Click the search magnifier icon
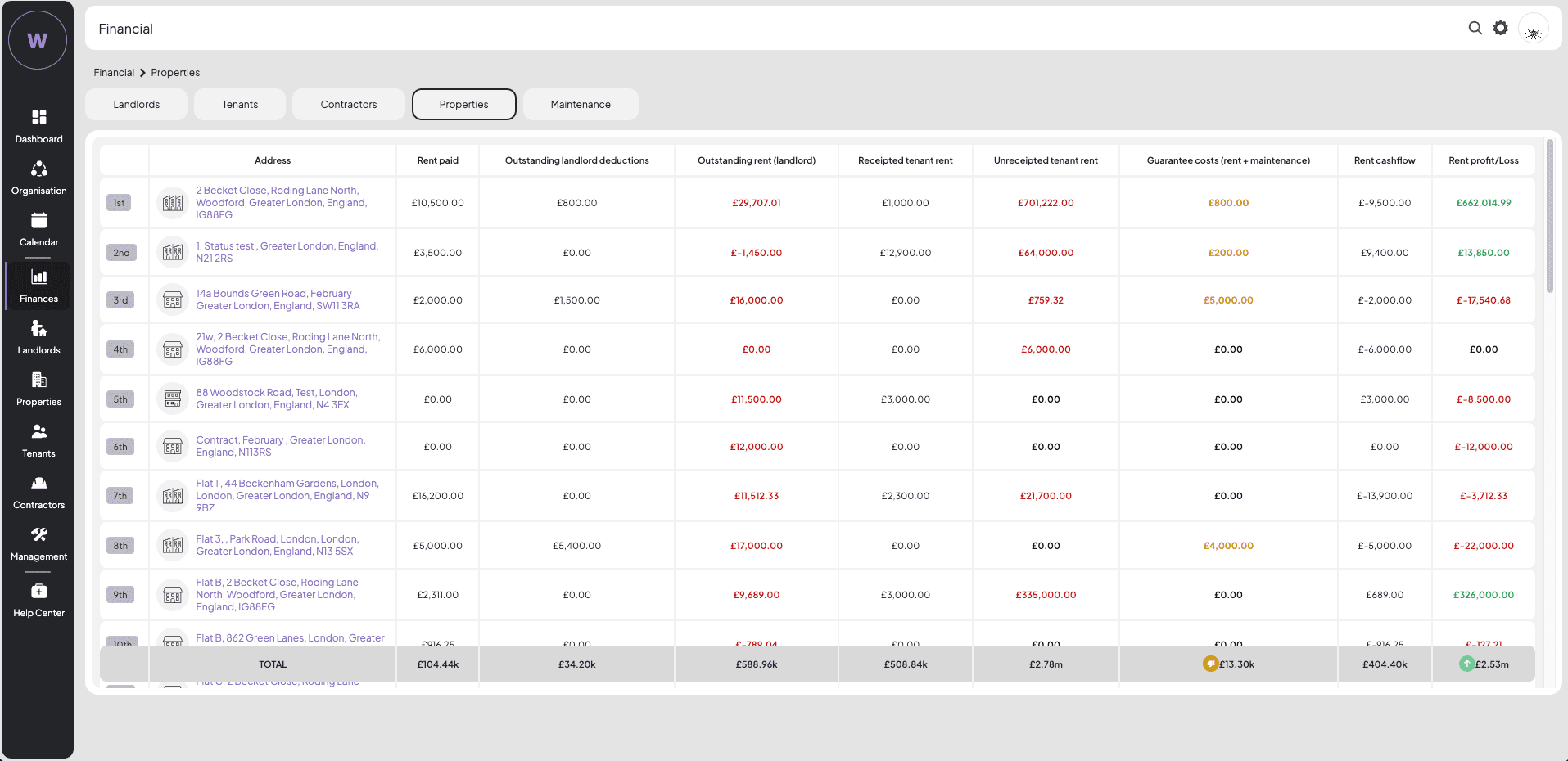This screenshot has height=761, width=1568. point(1475,28)
